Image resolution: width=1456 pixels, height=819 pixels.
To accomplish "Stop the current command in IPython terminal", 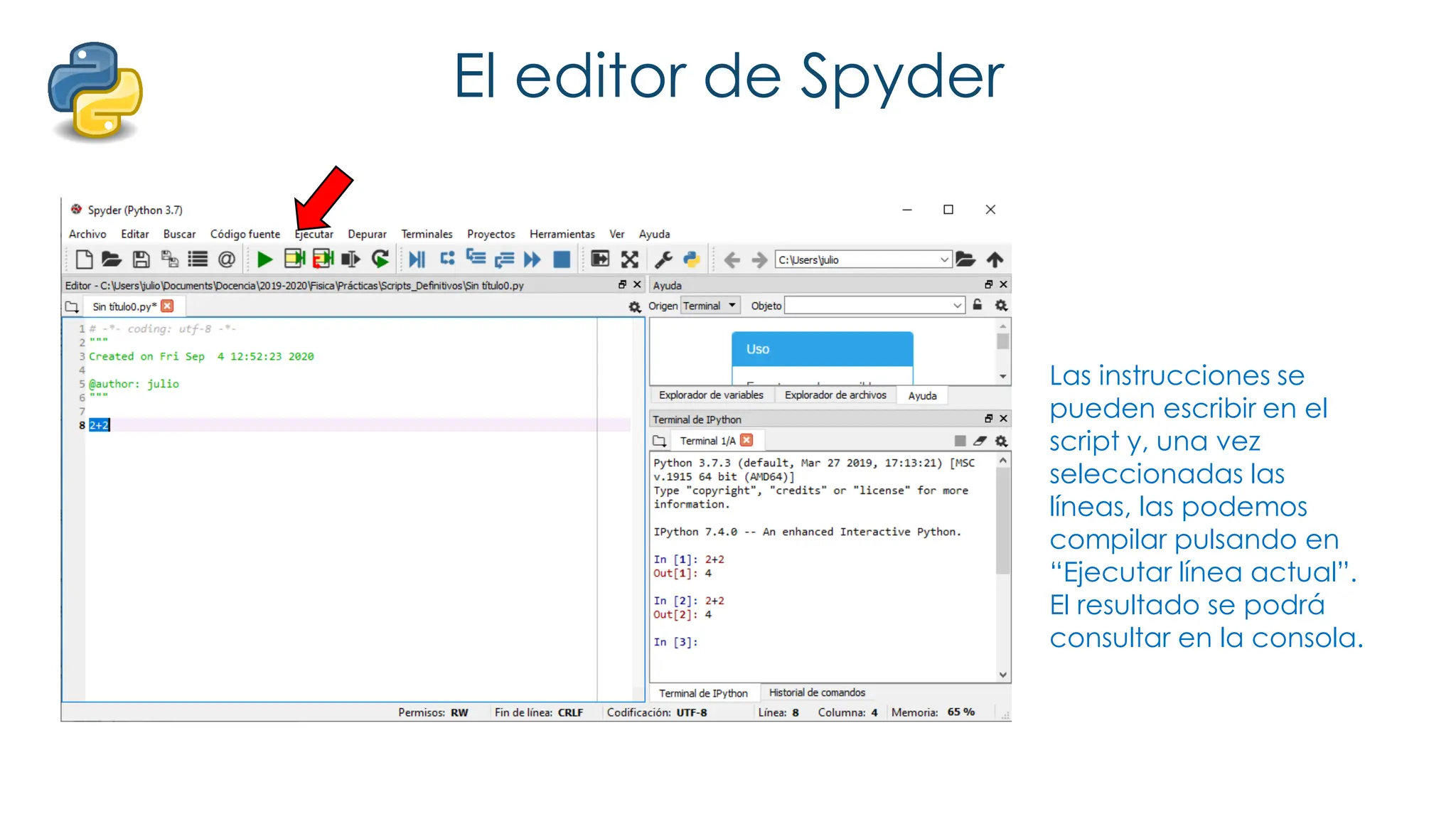I will click(960, 441).
